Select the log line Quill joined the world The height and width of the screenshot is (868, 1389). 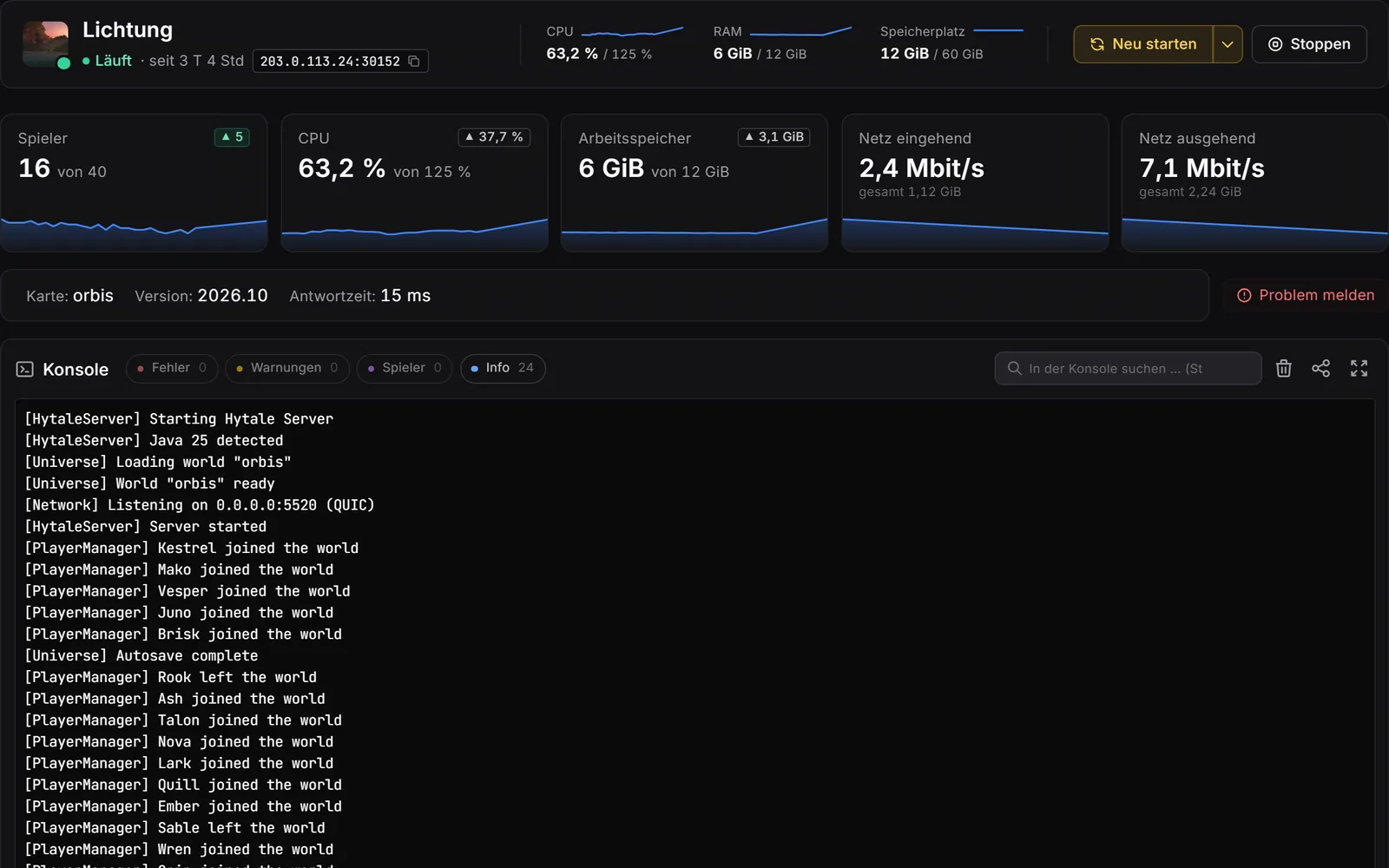(183, 785)
